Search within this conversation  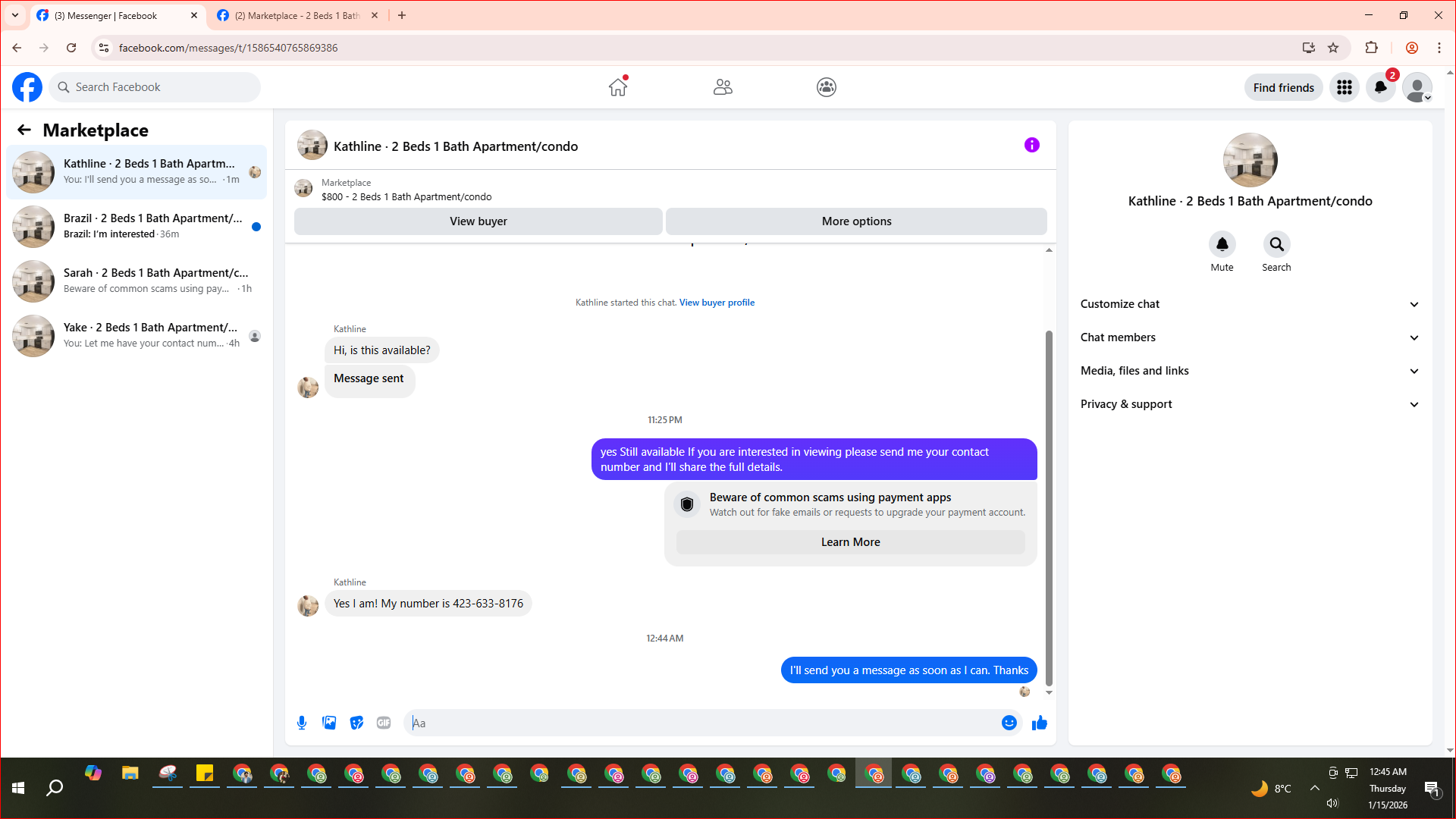tap(1276, 245)
